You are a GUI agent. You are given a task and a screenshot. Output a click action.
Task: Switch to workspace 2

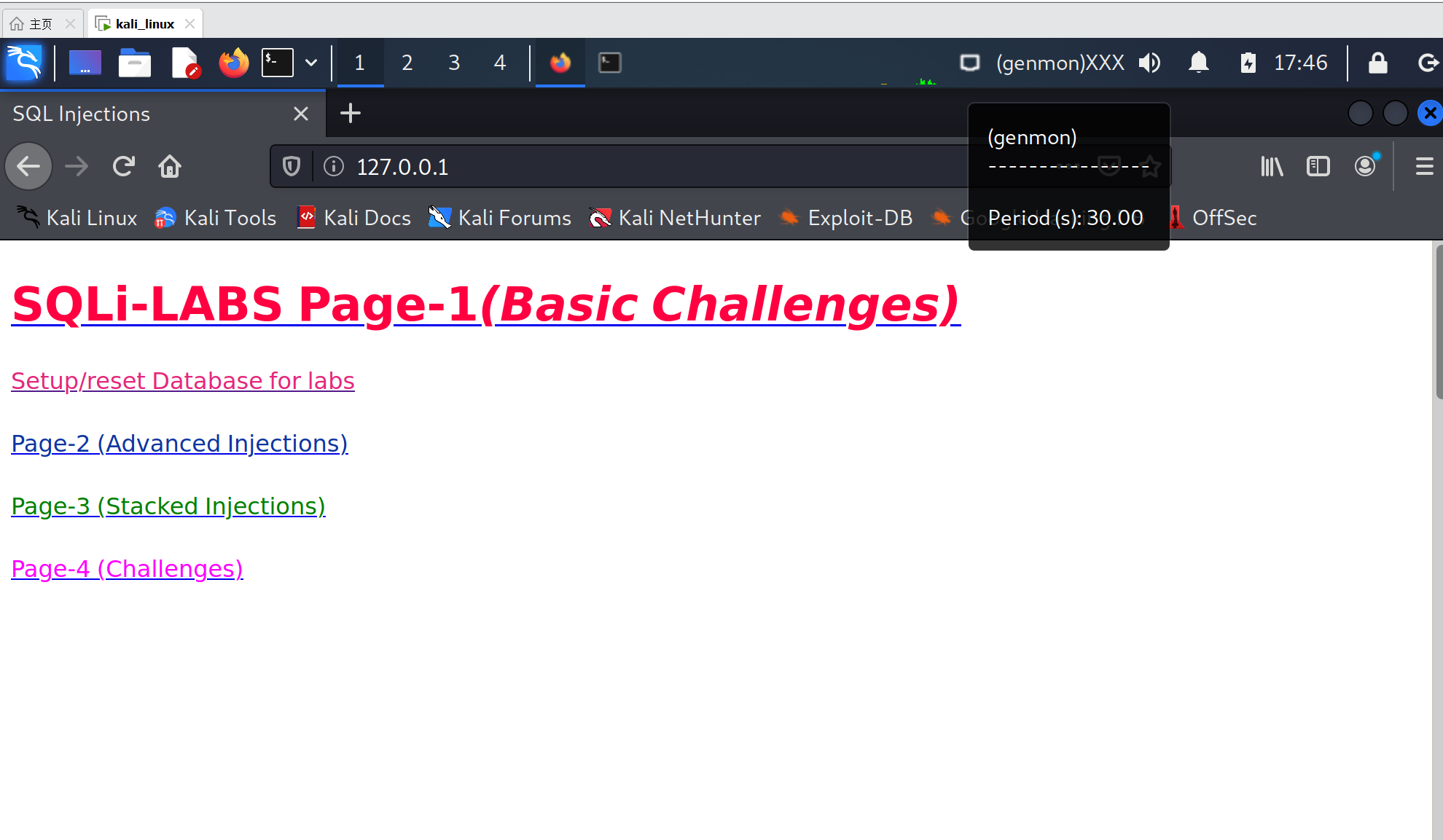pyautogui.click(x=407, y=63)
